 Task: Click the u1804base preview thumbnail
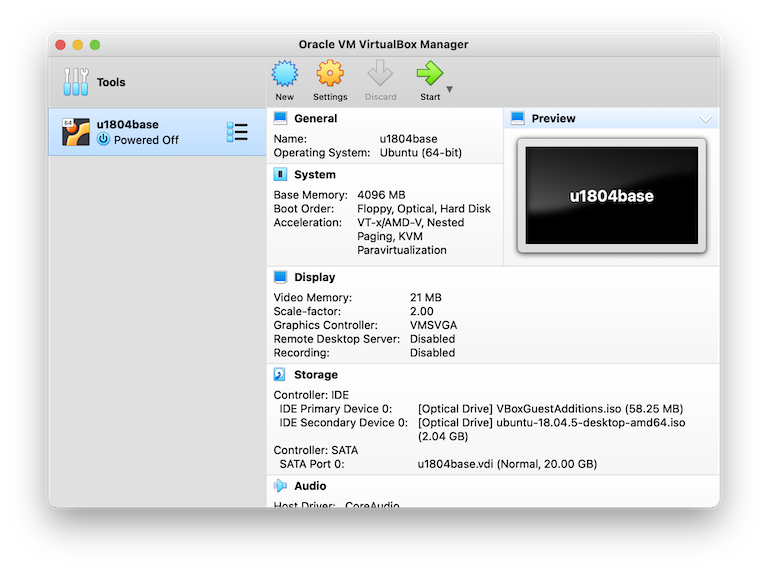pyautogui.click(x=612, y=195)
